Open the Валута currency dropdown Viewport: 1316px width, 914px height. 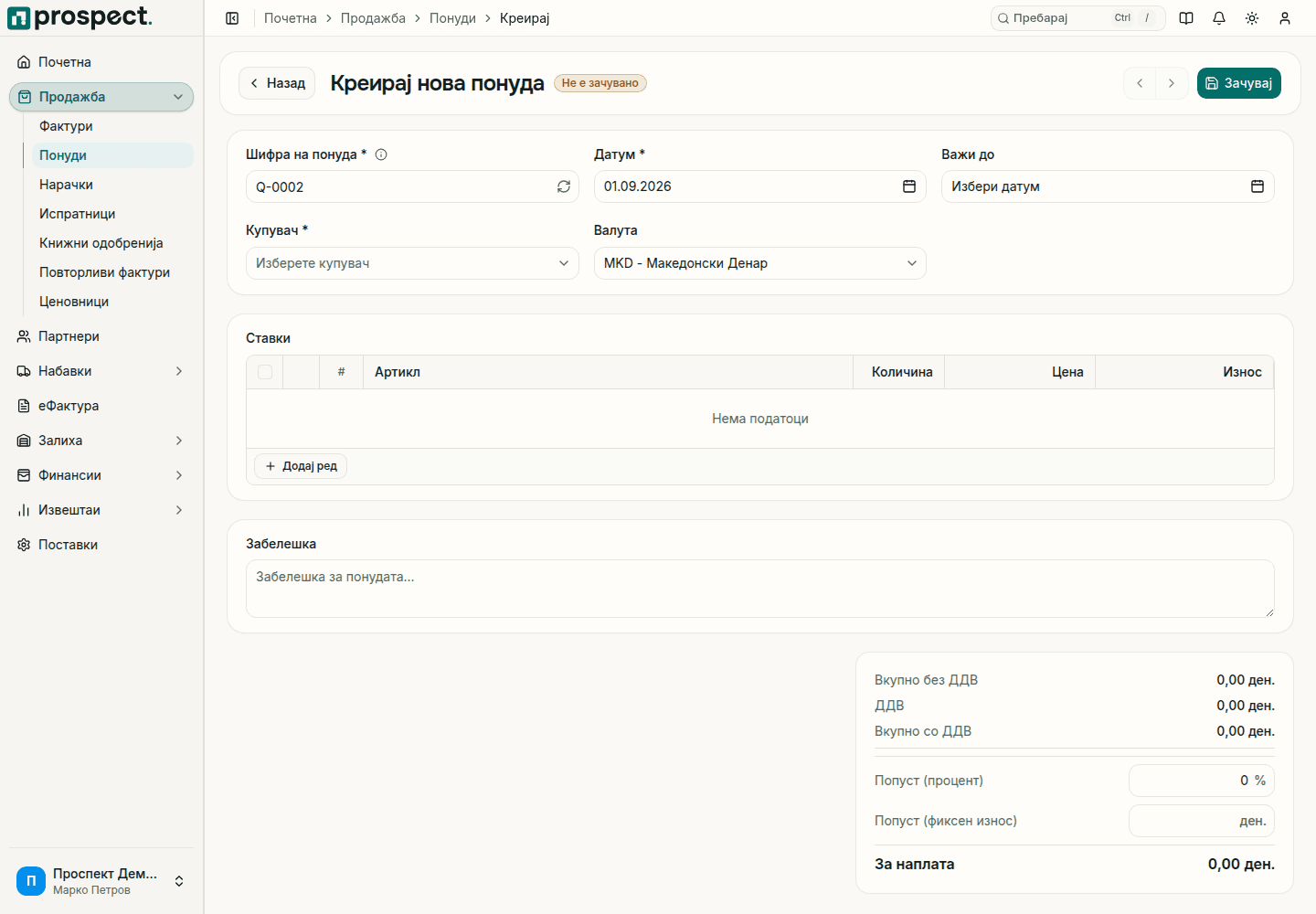[759, 263]
